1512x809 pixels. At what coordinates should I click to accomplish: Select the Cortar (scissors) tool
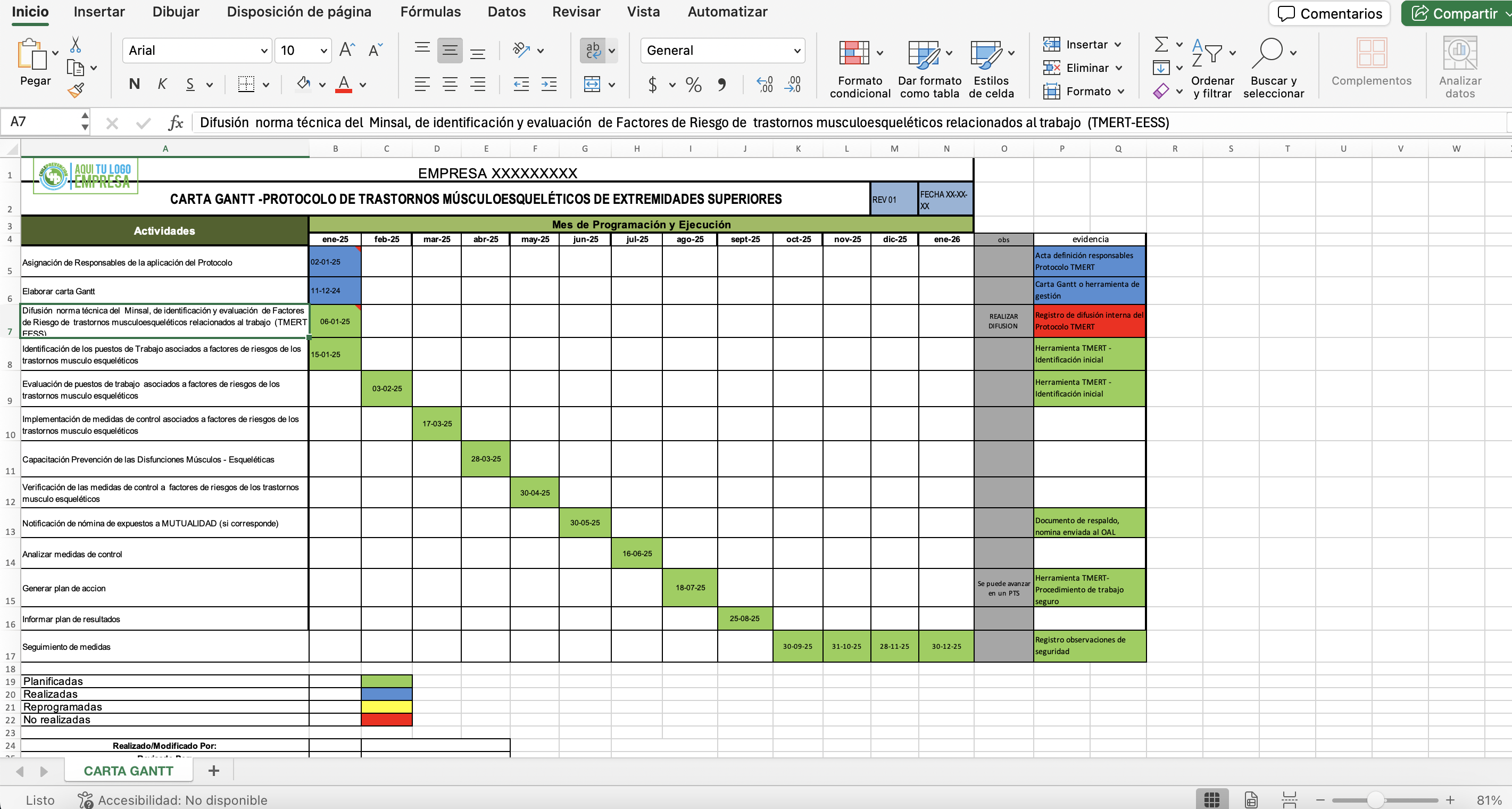(76, 45)
